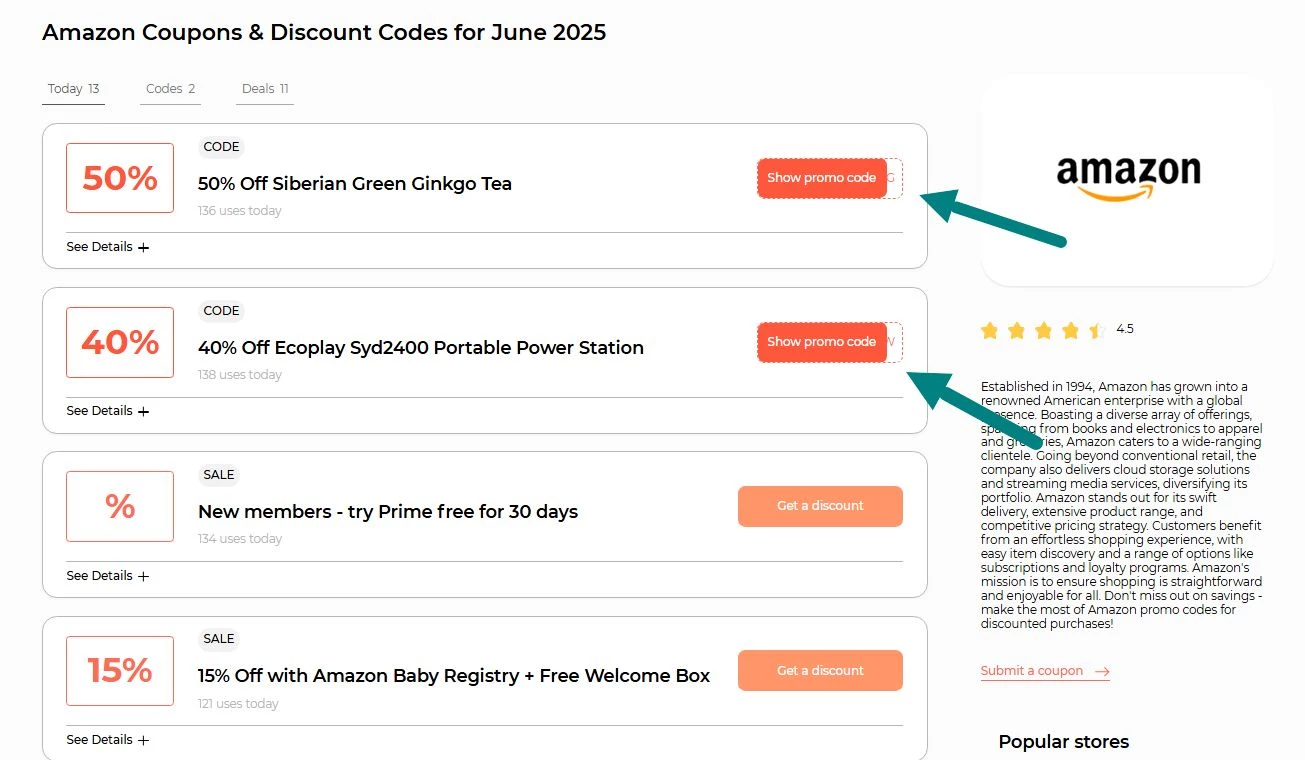1305x760 pixels.
Task: Click the 40% discount badge icon
Action: pyautogui.click(x=120, y=342)
